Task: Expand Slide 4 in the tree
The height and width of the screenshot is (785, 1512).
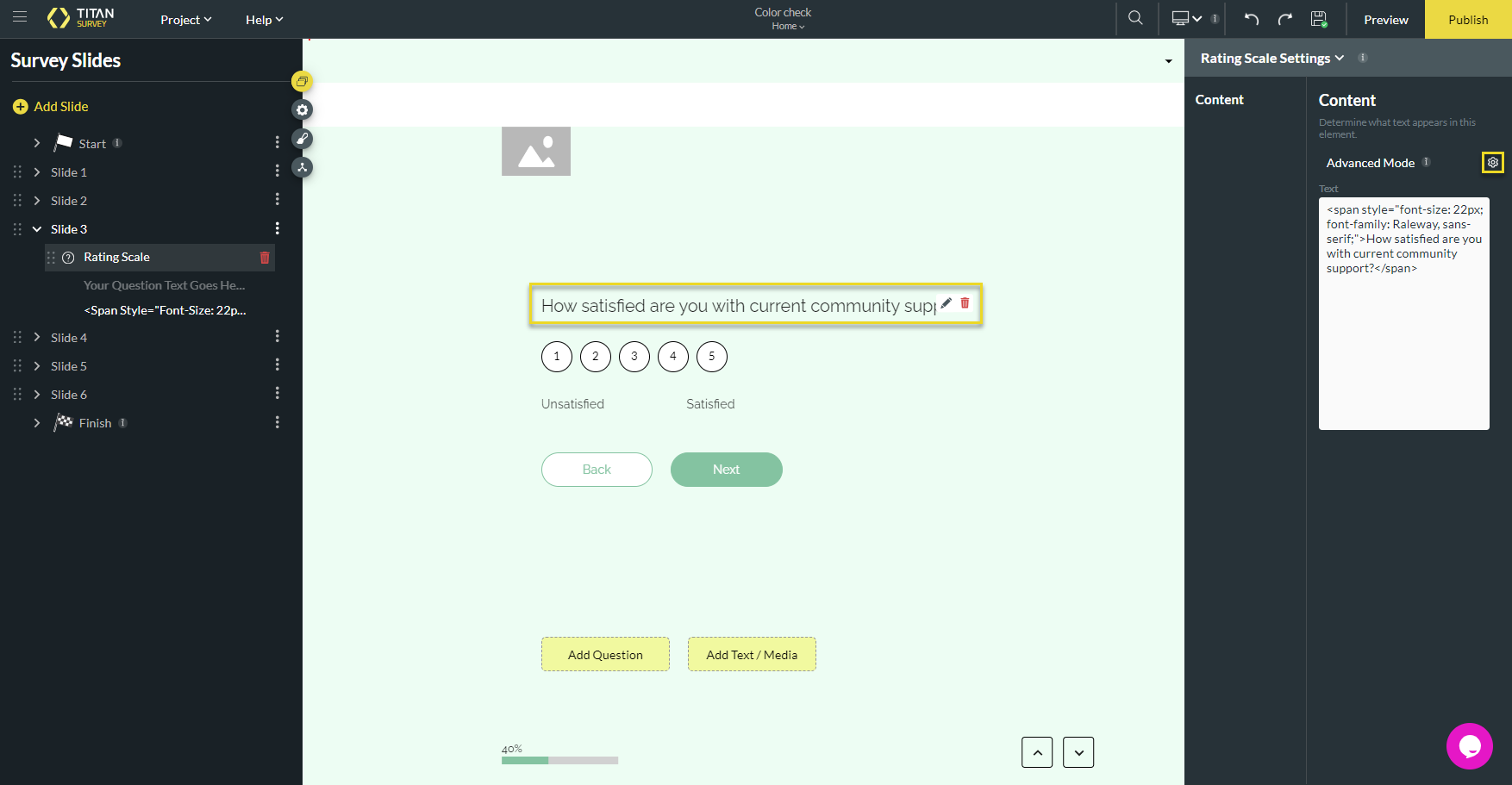Action: (x=37, y=338)
